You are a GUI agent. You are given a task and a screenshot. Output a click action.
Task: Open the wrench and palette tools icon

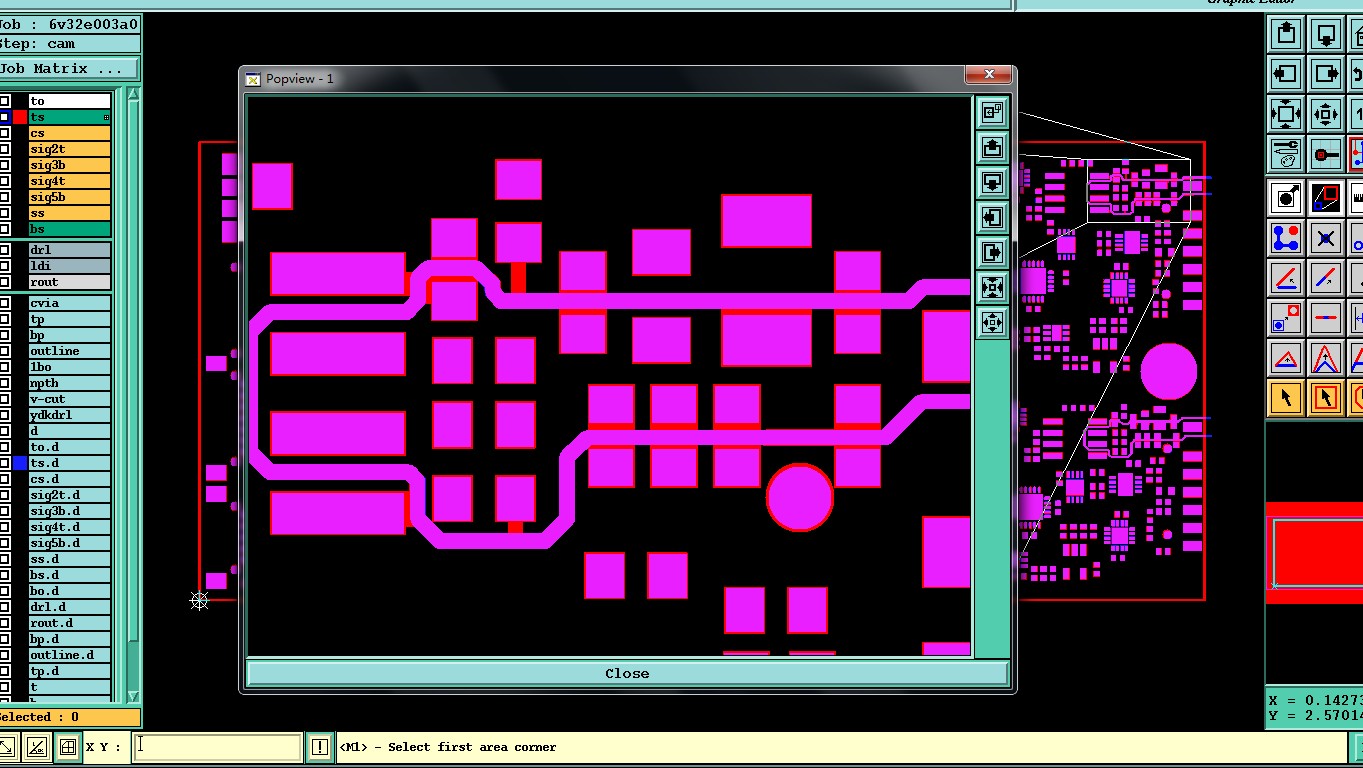coord(1286,154)
